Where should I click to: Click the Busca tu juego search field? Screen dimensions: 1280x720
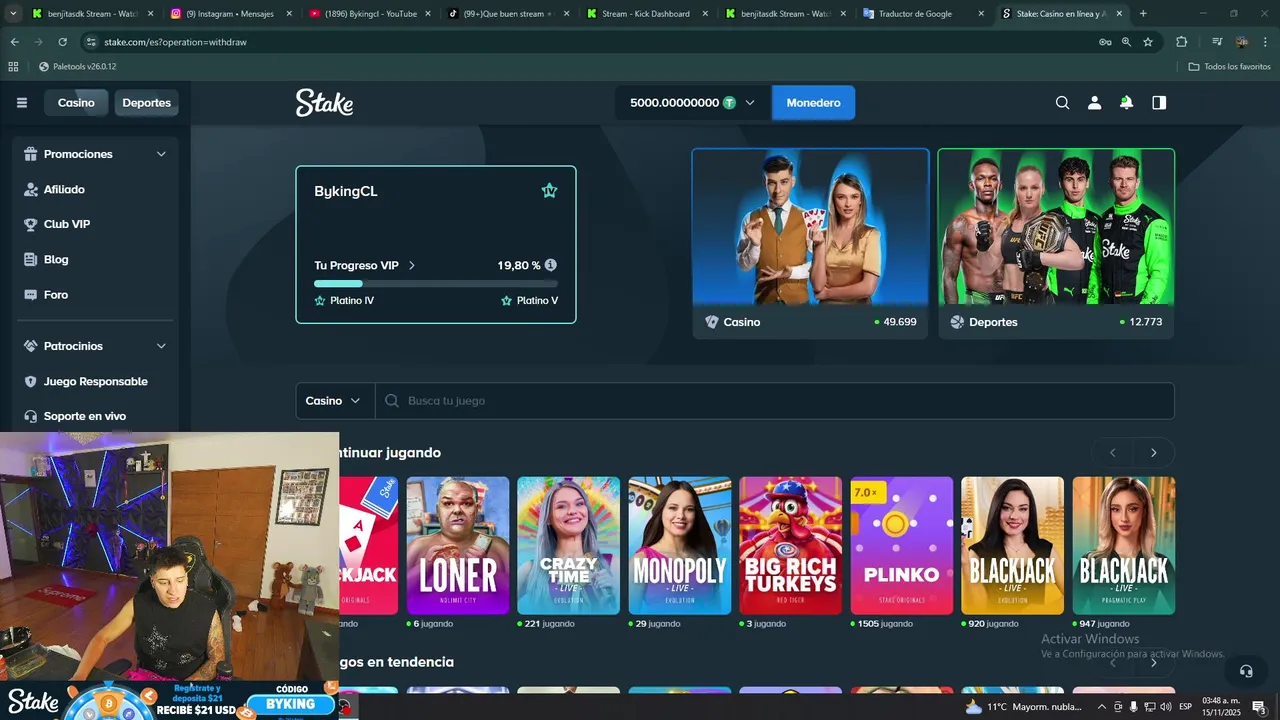(x=775, y=400)
